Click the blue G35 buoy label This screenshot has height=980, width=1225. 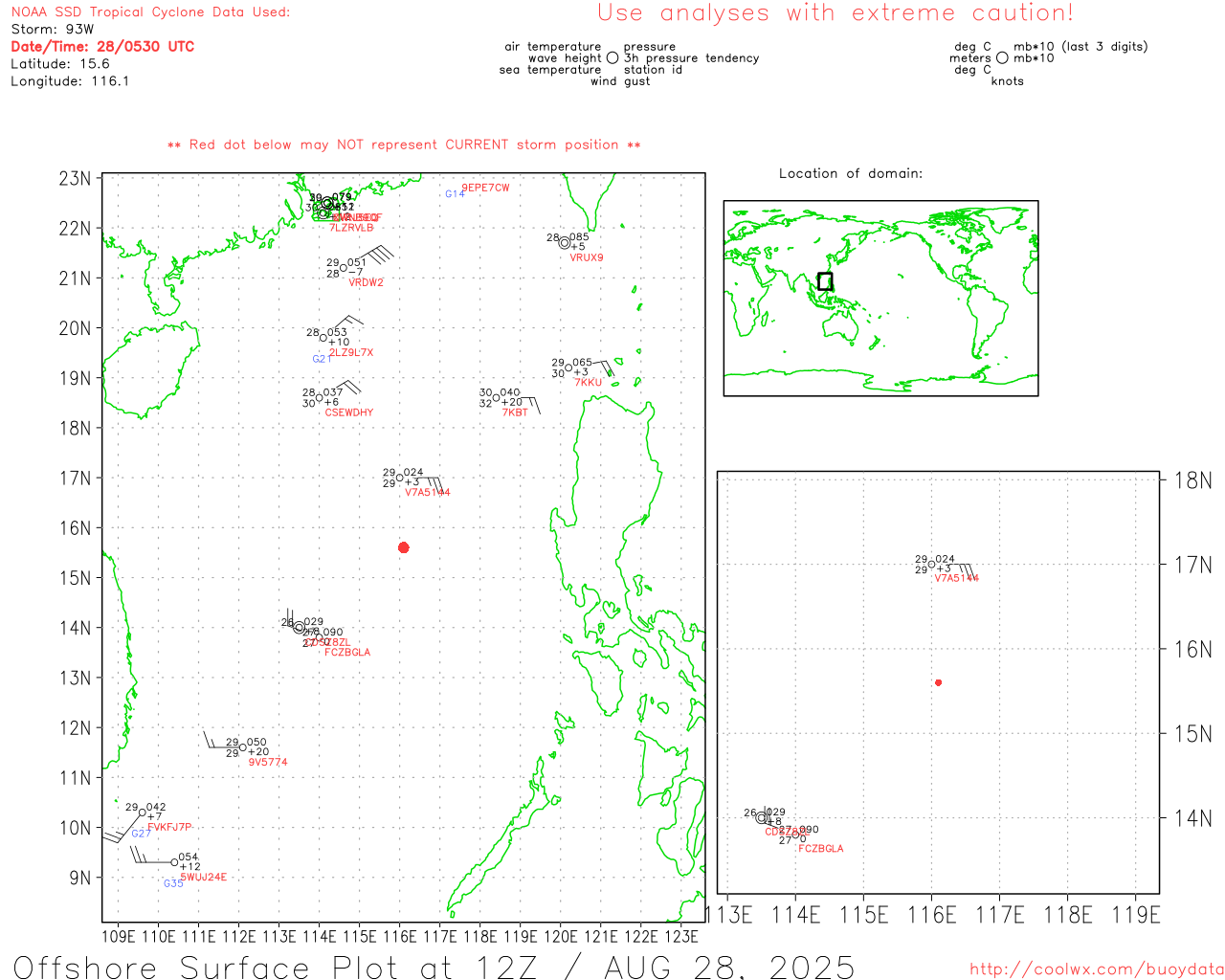173,883
